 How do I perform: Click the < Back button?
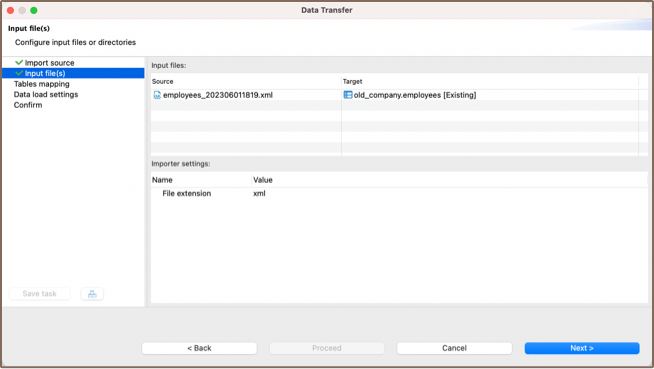click(x=199, y=348)
